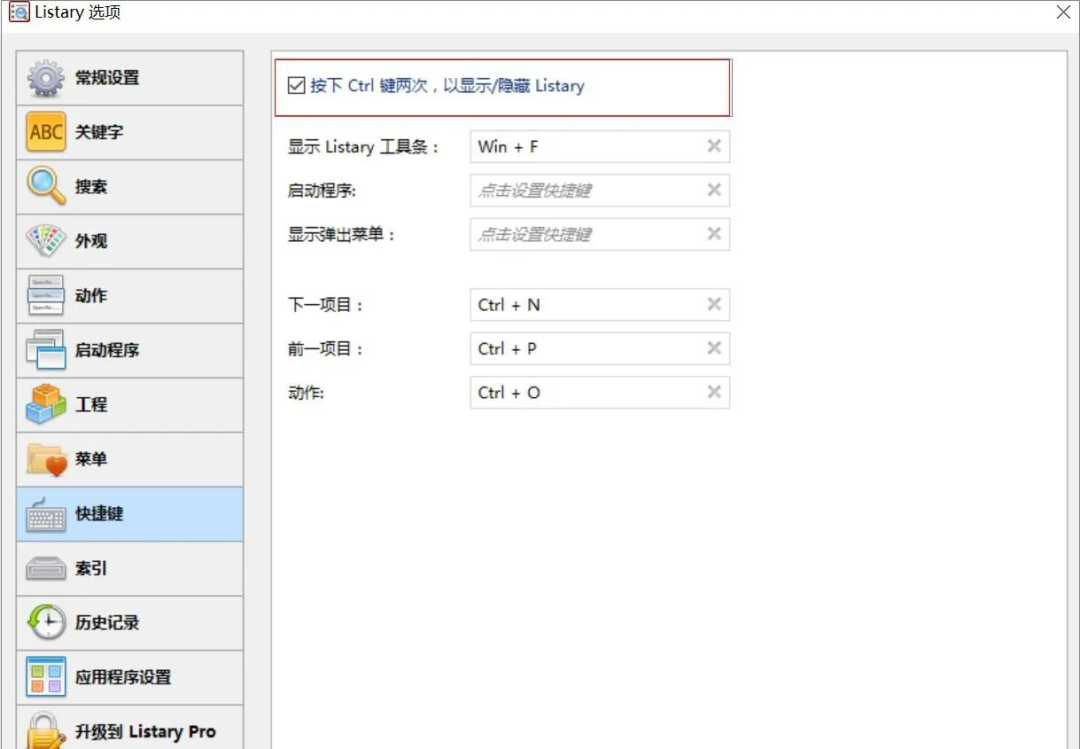Clear the Ctrl + O 动作 hotkey
Viewport: 1080px width, 749px height.
[x=714, y=392]
